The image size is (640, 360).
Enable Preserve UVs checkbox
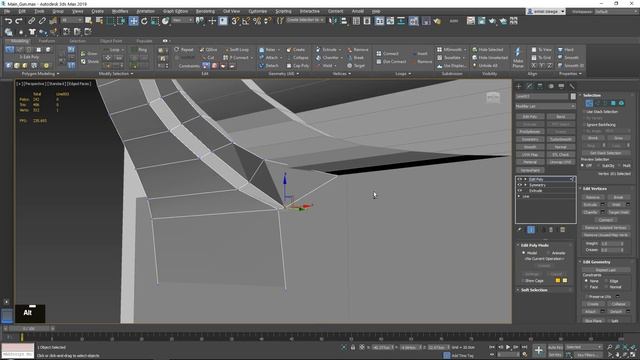click(x=587, y=296)
